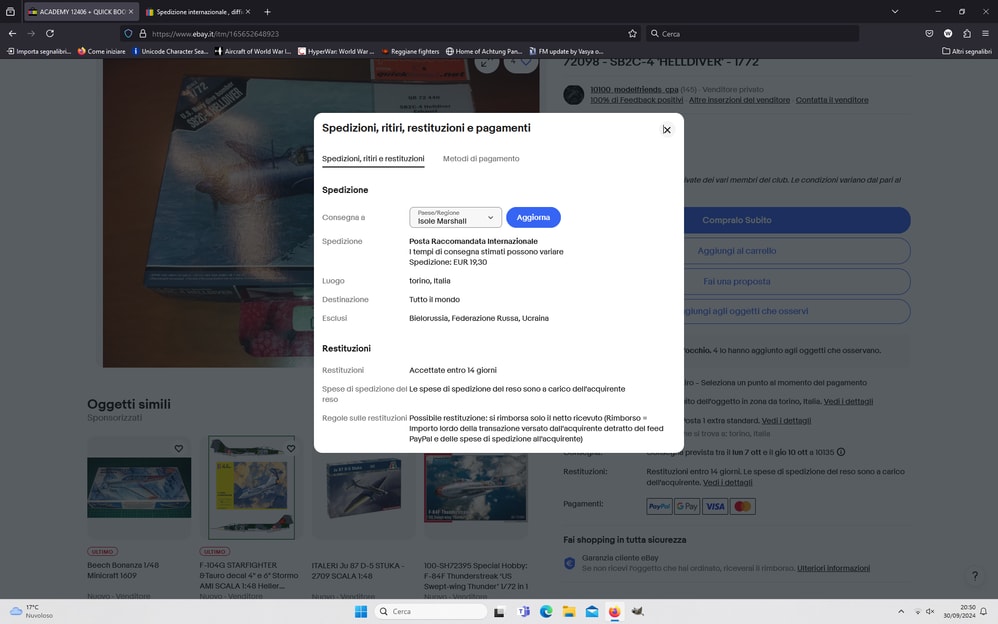Open the Altri segnalibri folder
The width and height of the screenshot is (998, 624).
point(966,51)
